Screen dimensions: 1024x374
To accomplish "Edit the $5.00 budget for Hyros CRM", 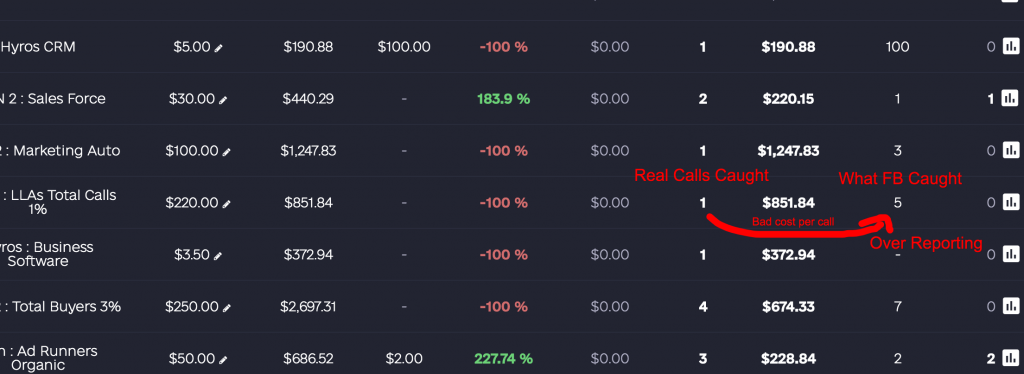I will tap(219, 48).
